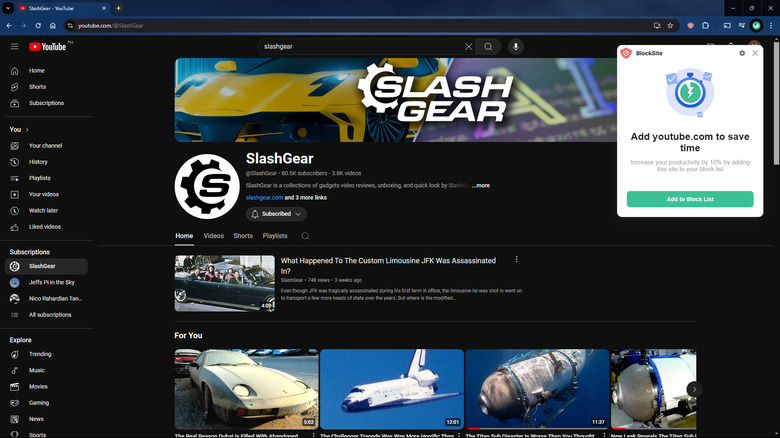Click Add to Block List button
The image size is (780, 438).
point(690,199)
